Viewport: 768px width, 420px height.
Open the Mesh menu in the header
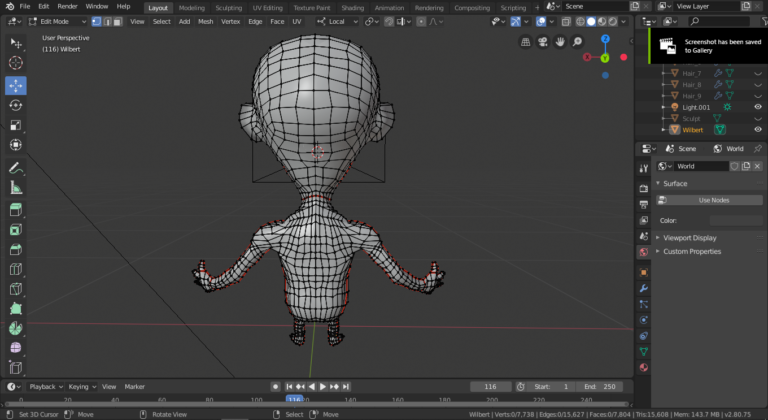point(205,21)
